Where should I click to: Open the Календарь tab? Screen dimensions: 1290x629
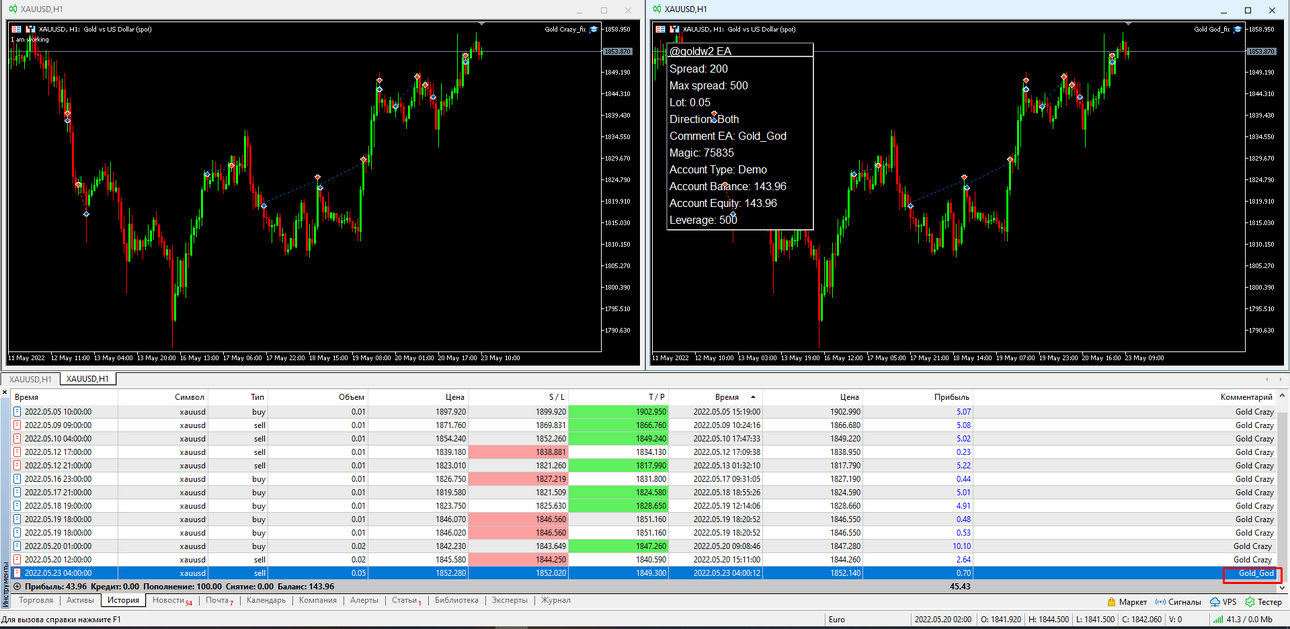[265, 601]
